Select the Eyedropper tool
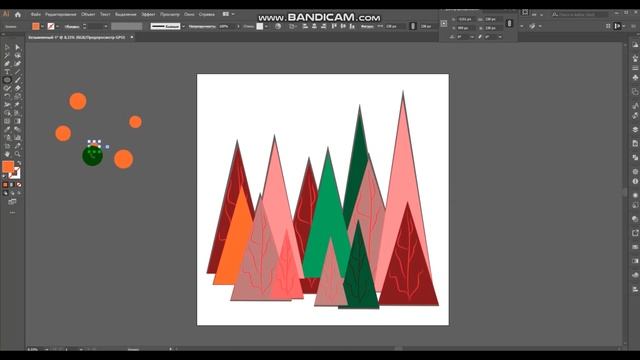This screenshot has height=360, width=640. (7, 129)
